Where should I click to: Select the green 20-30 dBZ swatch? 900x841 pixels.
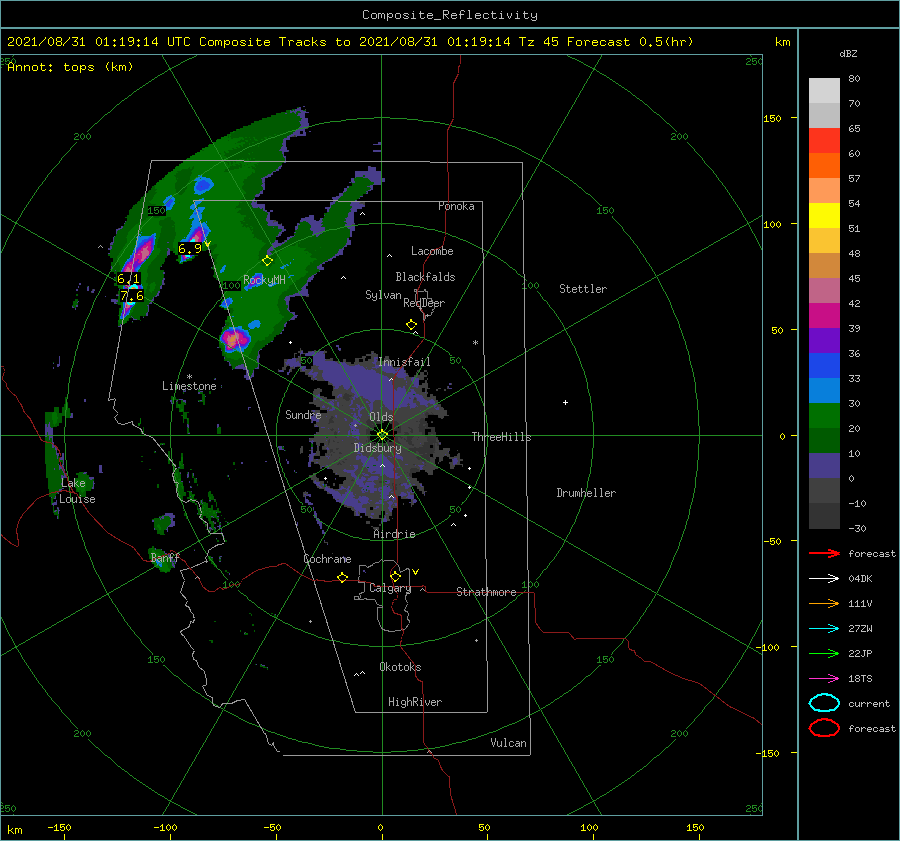(x=824, y=416)
